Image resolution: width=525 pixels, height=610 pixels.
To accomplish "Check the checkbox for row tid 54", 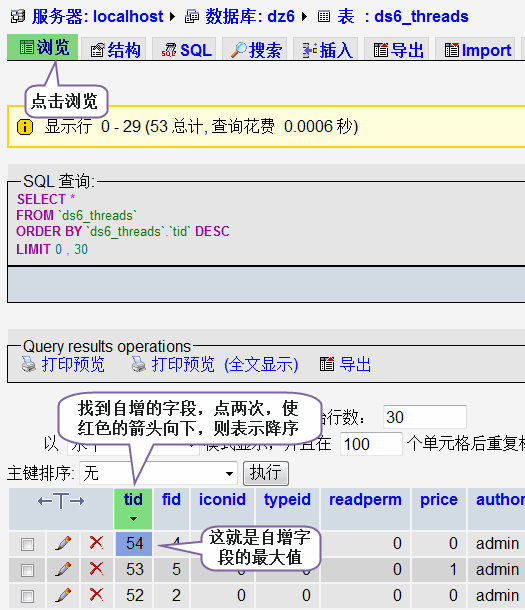I will [x=27, y=544].
